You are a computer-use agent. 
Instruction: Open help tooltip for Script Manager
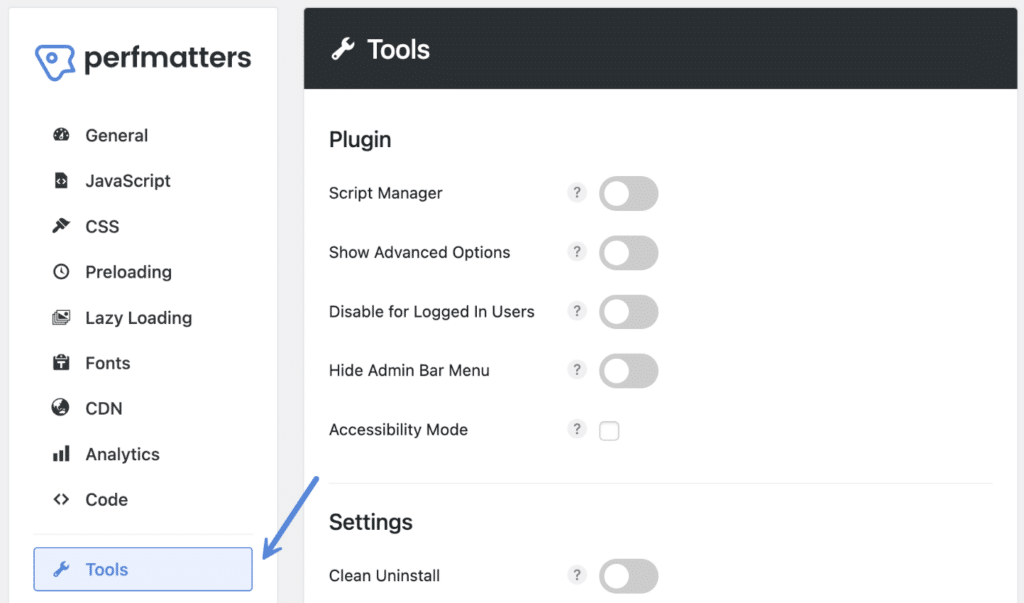point(576,193)
